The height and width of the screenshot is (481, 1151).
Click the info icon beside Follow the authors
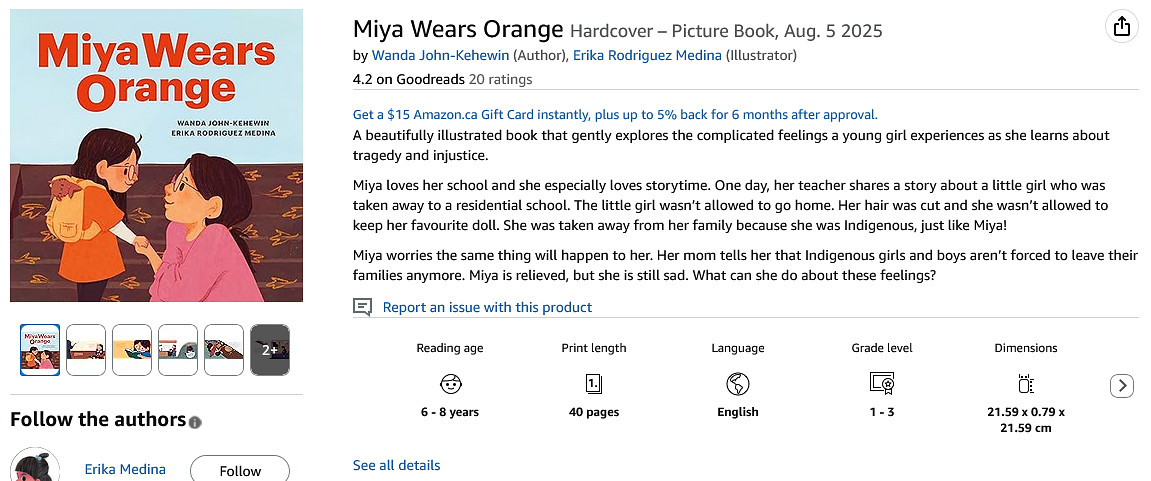pyautogui.click(x=195, y=422)
